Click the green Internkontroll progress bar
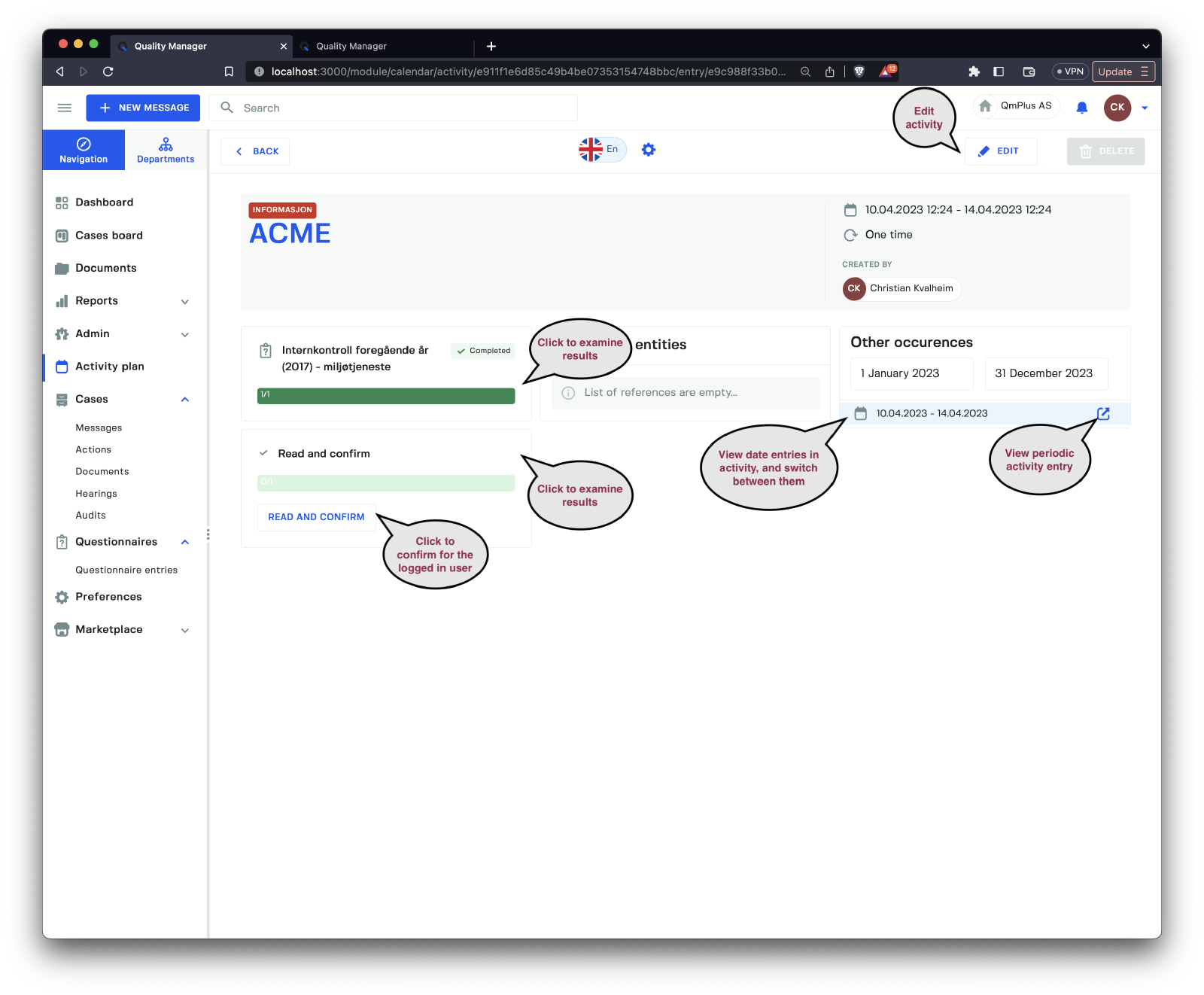The height and width of the screenshot is (995, 1204). 385,396
